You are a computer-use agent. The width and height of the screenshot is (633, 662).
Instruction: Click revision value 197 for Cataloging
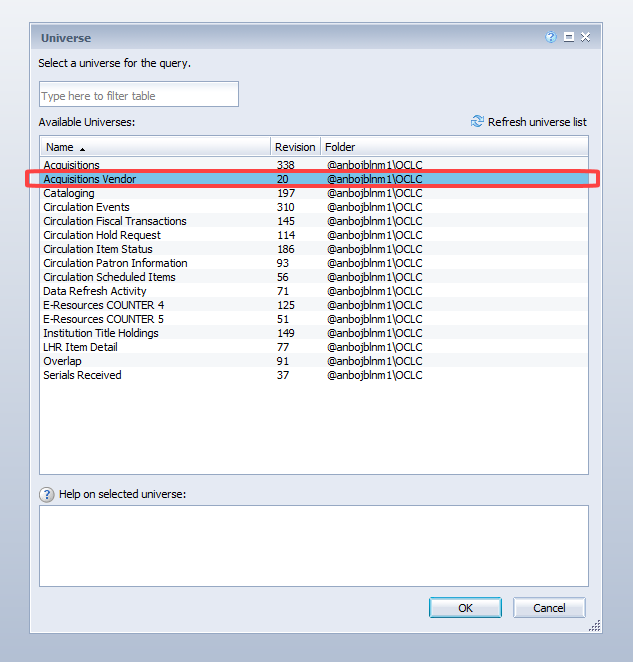pyautogui.click(x=286, y=193)
